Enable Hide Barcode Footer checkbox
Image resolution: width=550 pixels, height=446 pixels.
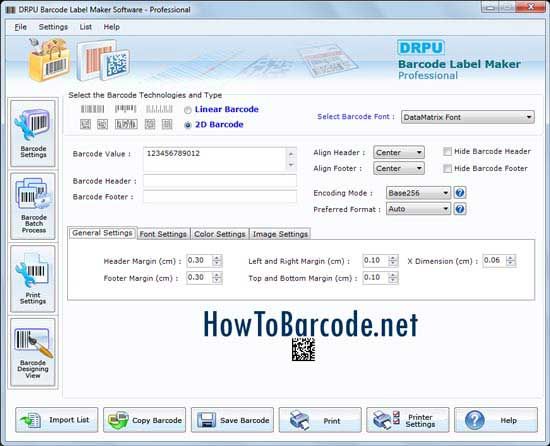(x=447, y=169)
